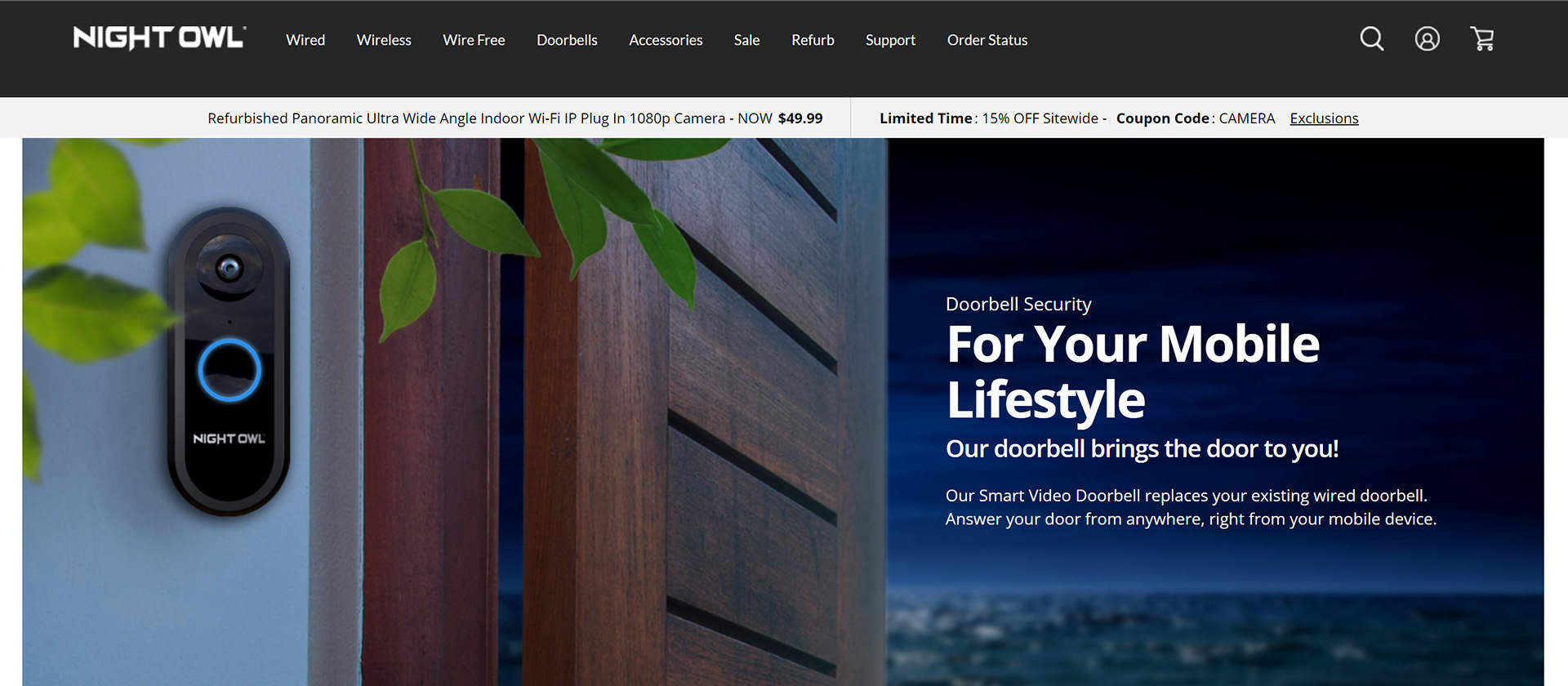Open the Doorbells menu
1568x686 pixels.
pyautogui.click(x=567, y=40)
